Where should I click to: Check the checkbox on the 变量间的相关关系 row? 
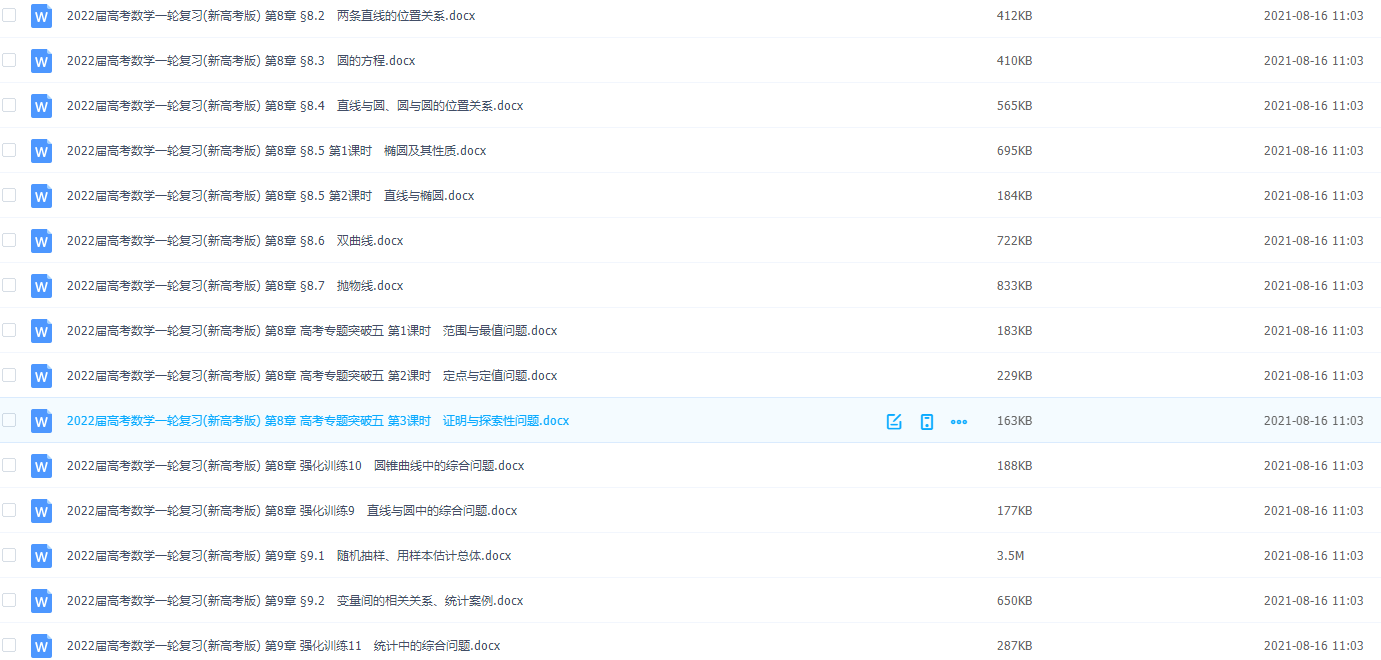[x=9, y=601]
